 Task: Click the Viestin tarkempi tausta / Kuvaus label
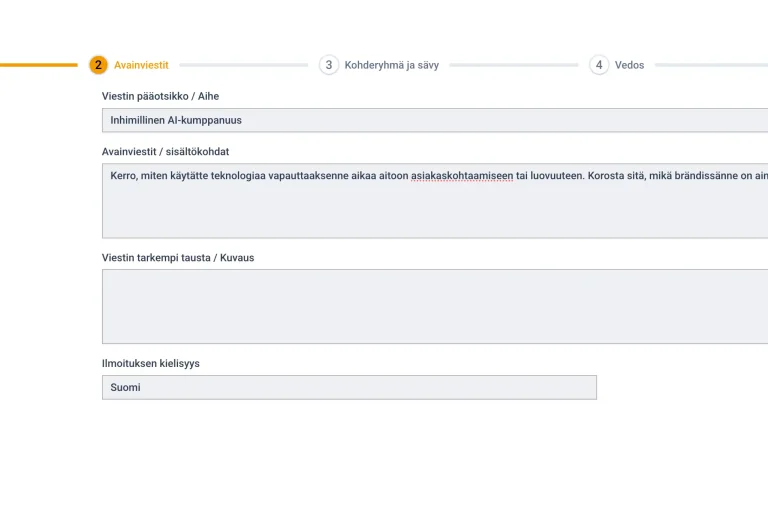178,258
